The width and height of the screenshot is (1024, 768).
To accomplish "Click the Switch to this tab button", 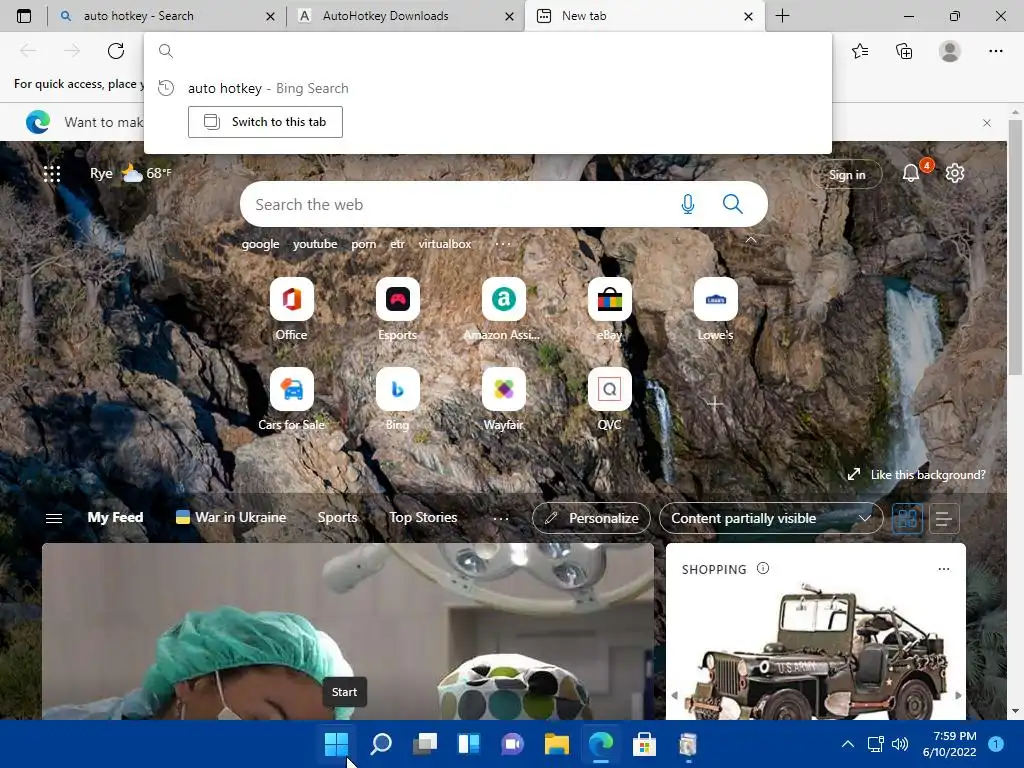I will pyautogui.click(x=265, y=122).
